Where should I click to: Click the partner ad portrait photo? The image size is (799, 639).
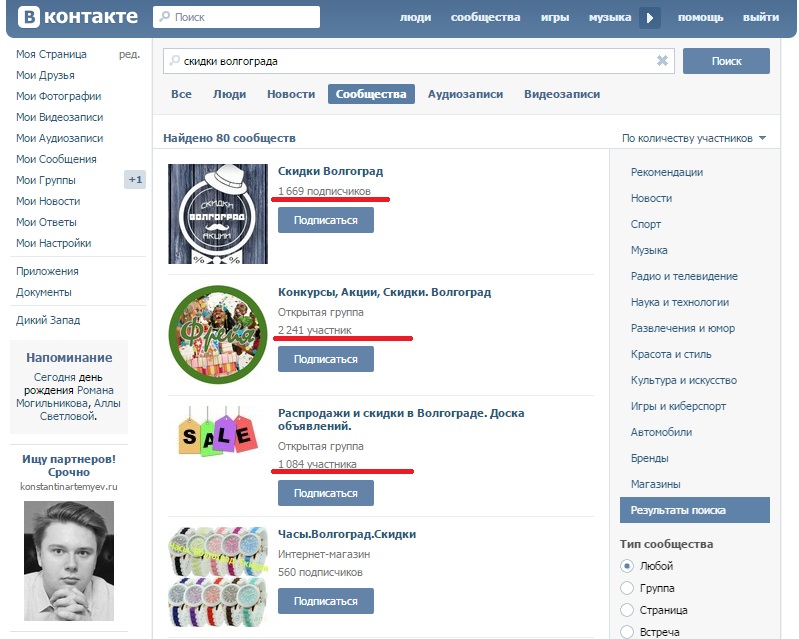69,561
